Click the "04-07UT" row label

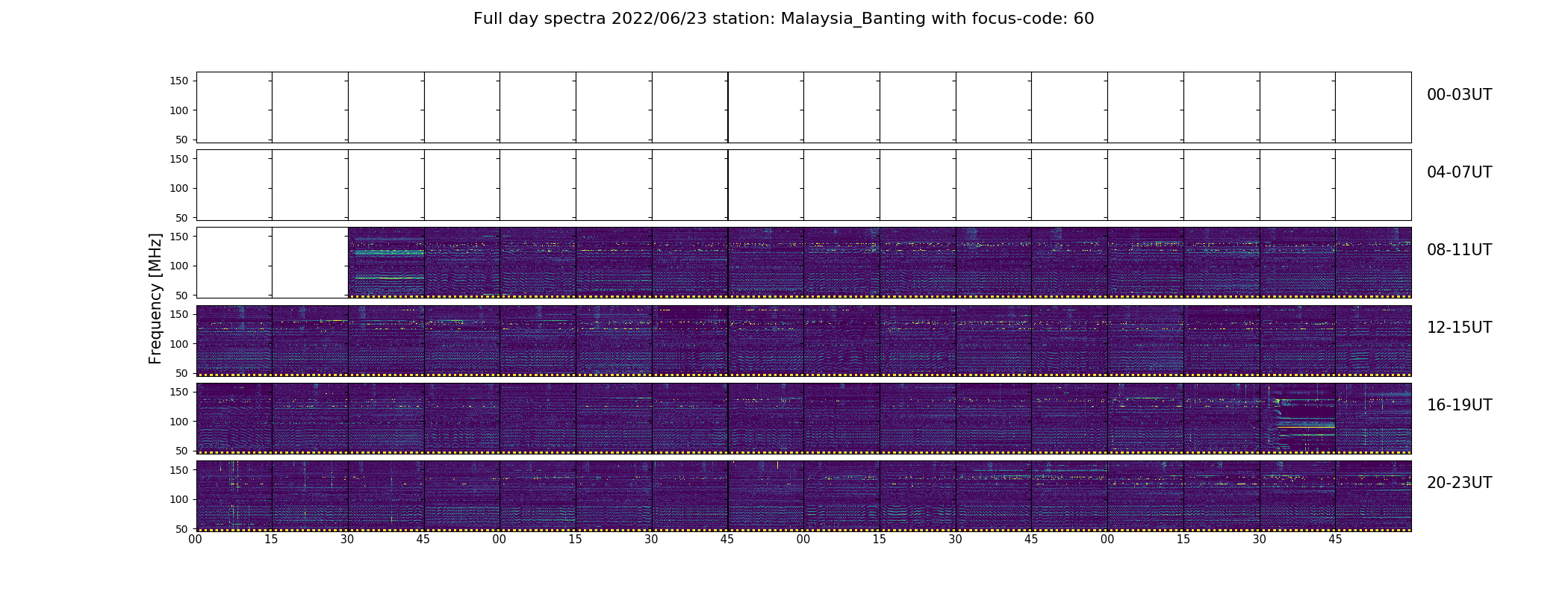click(1459, 172)
